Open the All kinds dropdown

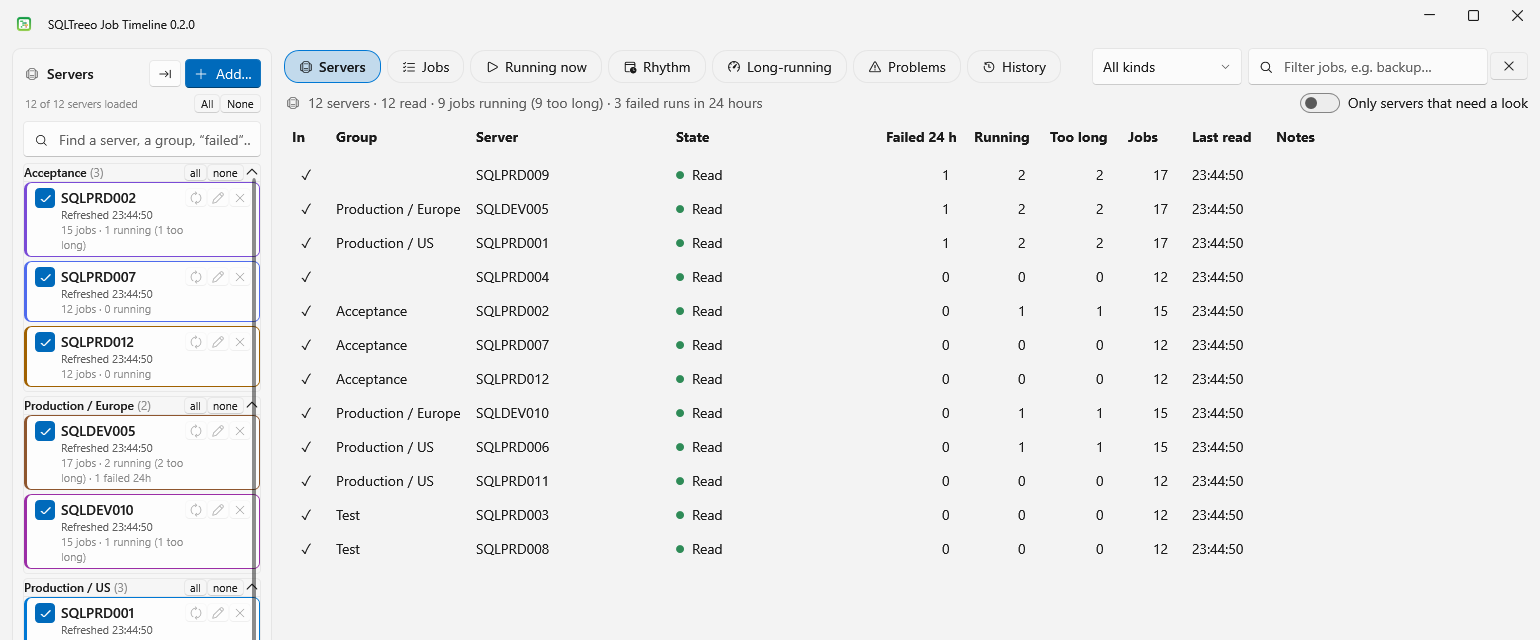(1166, 67)
